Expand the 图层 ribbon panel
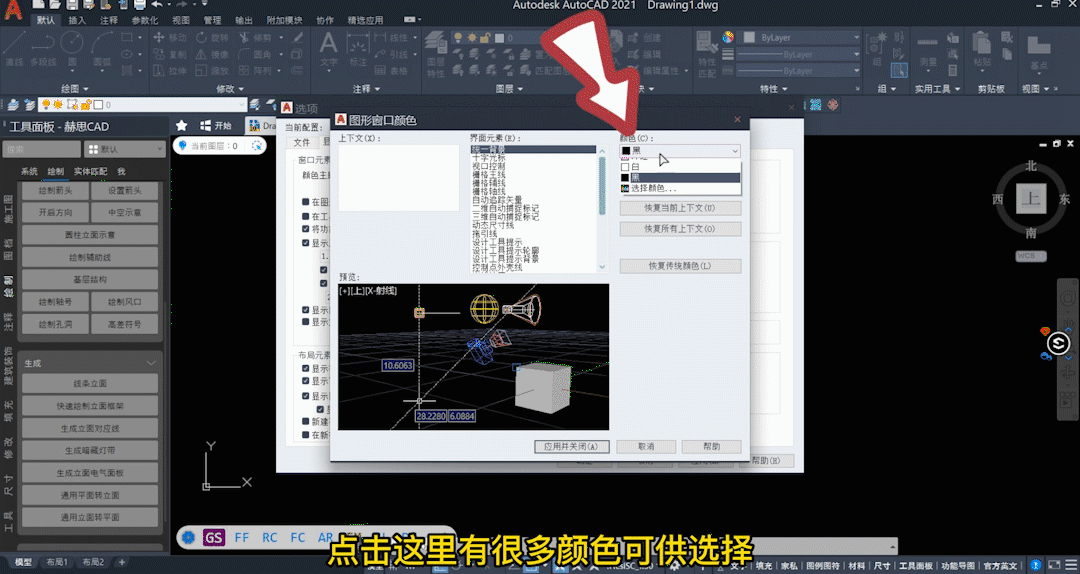The image size is (1080, 574). 509,89
